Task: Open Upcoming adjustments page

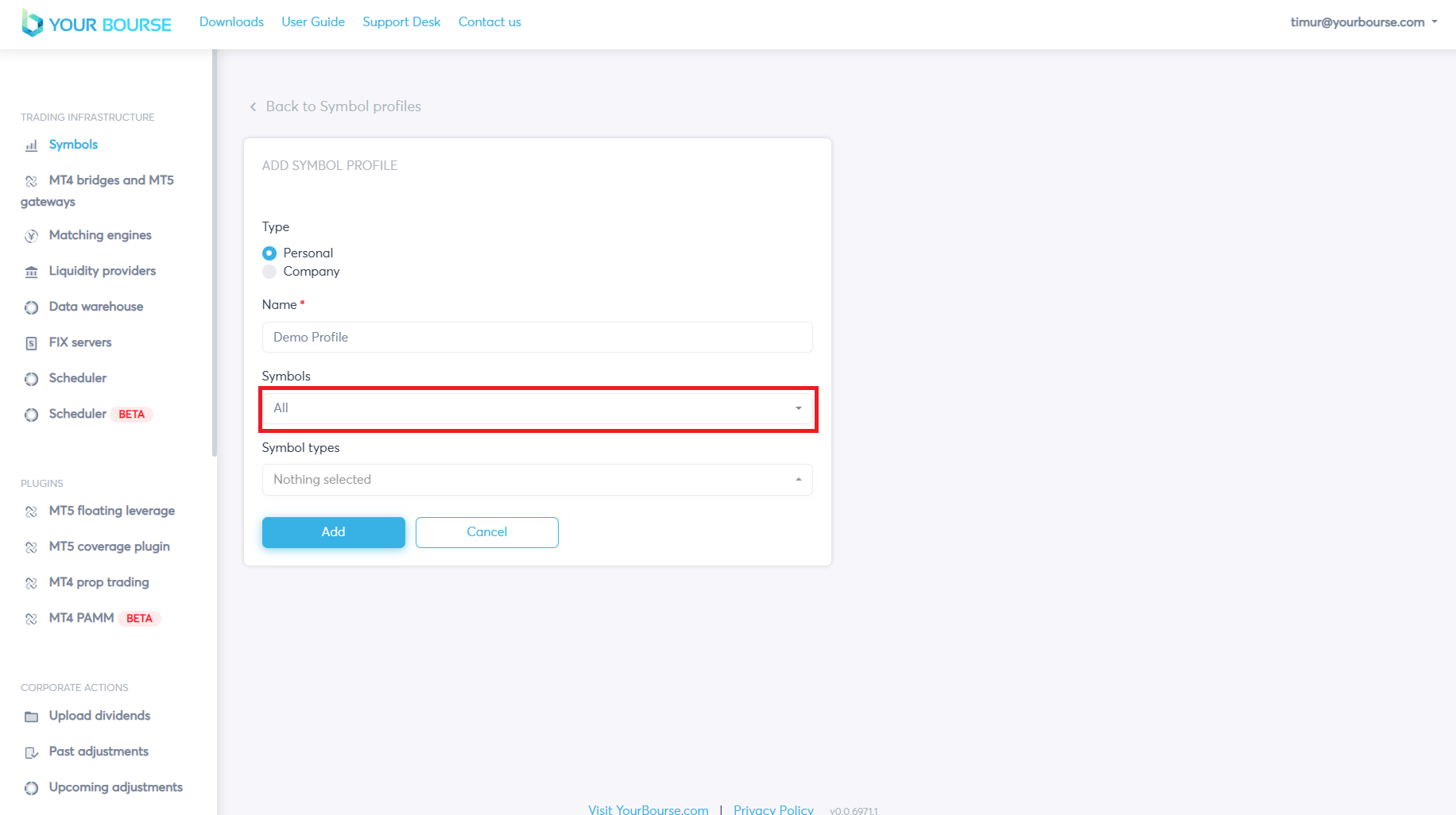Action: (x=116, y=787)
